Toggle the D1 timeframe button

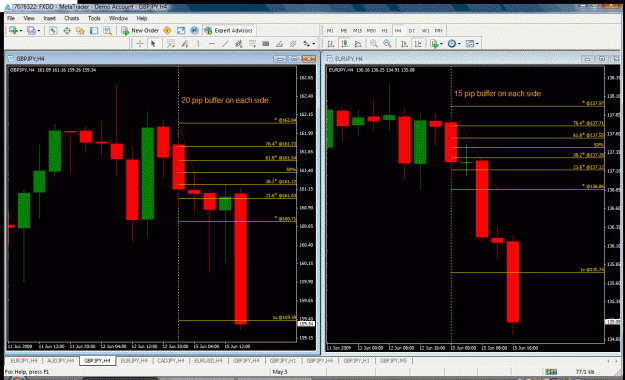tap(412, 31)
